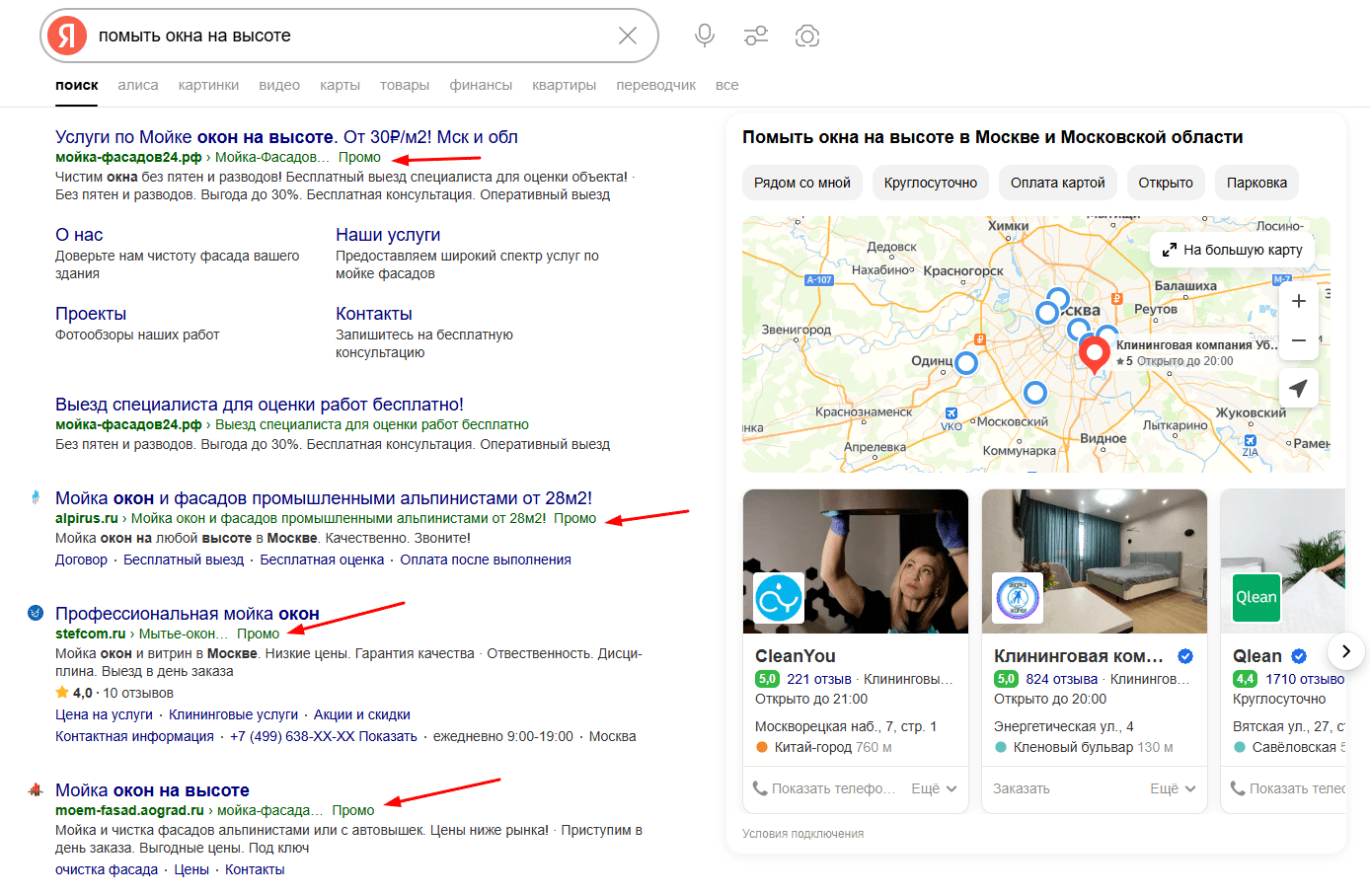Screen dimensions: 1370x896
Task: Open the «очистка фасада» sitelink
Action: (107, 869)
